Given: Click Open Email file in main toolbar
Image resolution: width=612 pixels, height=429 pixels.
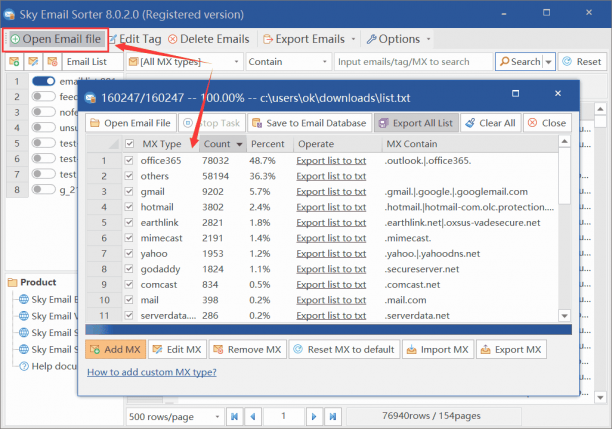Looking at the screenshot, I should coord(55,39).
